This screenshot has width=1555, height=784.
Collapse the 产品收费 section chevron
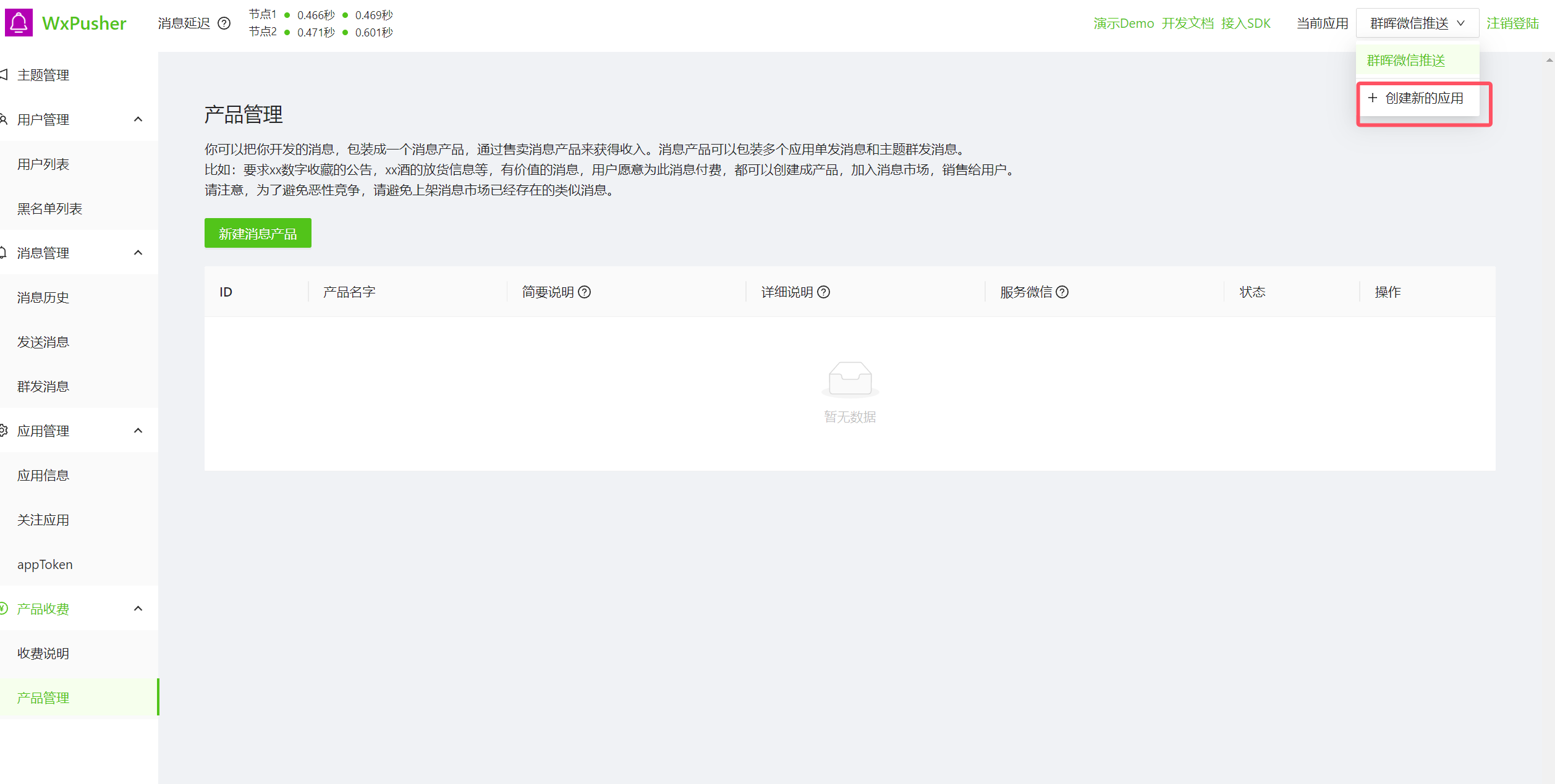click(x=138, y=609)
